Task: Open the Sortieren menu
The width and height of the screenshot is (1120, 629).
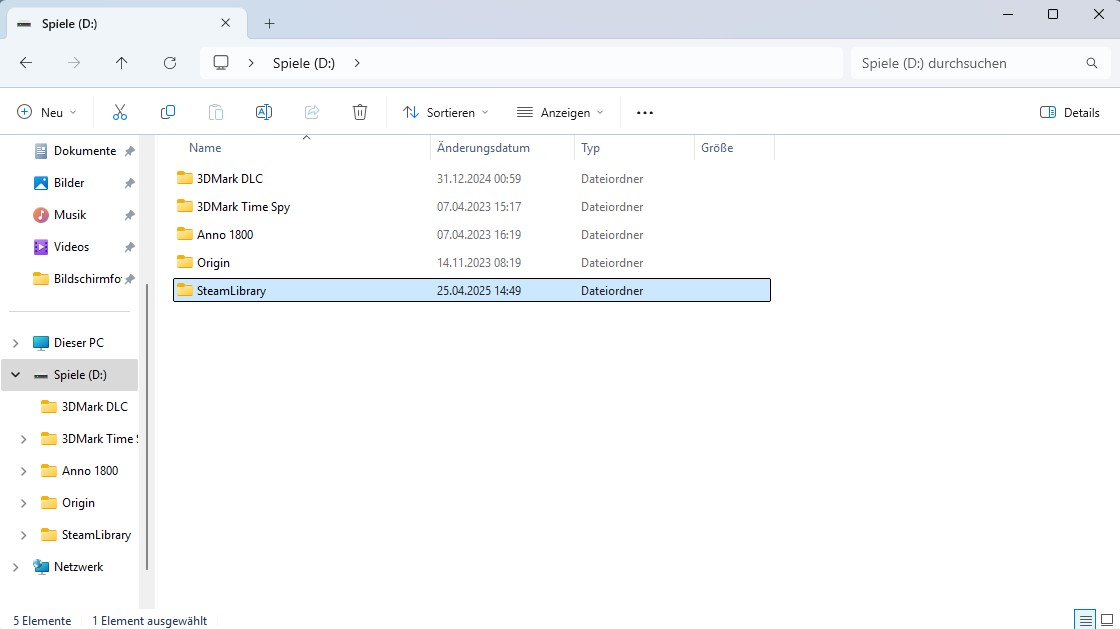Action: point(444,112)
